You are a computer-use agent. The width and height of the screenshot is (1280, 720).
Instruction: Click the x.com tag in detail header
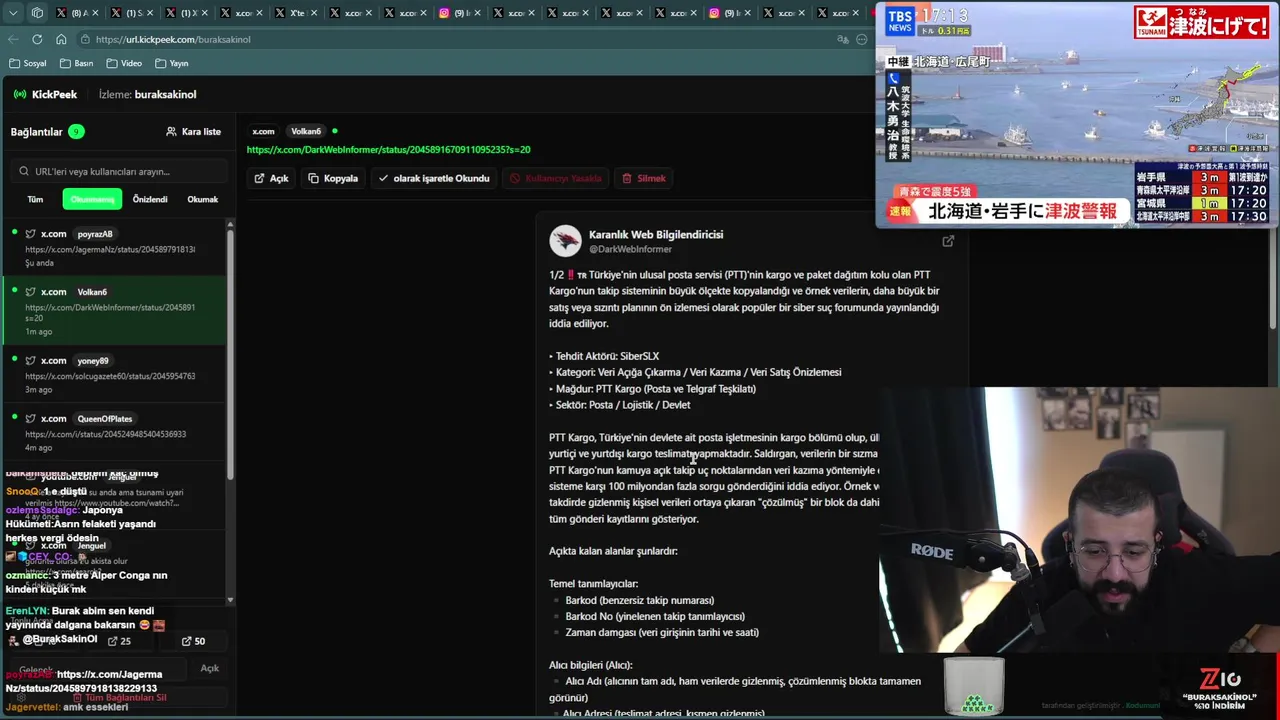tap(263, 131)
